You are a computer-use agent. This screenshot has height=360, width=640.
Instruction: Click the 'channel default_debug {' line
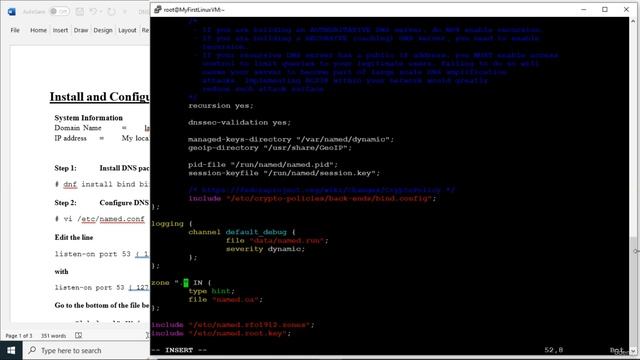click(242, 232)
